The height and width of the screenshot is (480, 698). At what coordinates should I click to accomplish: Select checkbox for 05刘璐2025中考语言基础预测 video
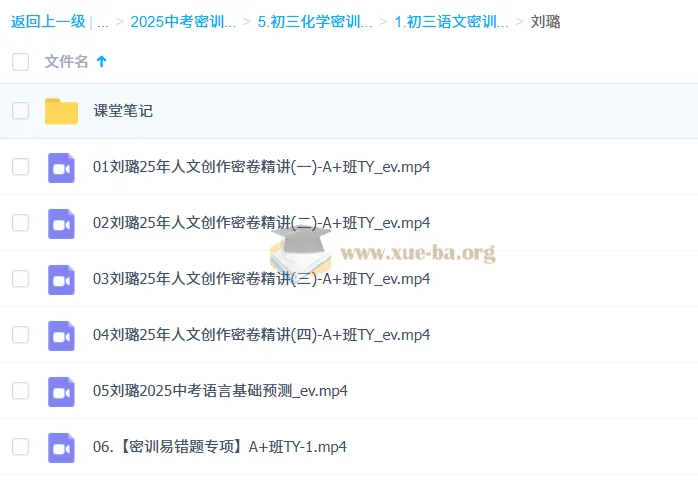click(x=20, y=391)
